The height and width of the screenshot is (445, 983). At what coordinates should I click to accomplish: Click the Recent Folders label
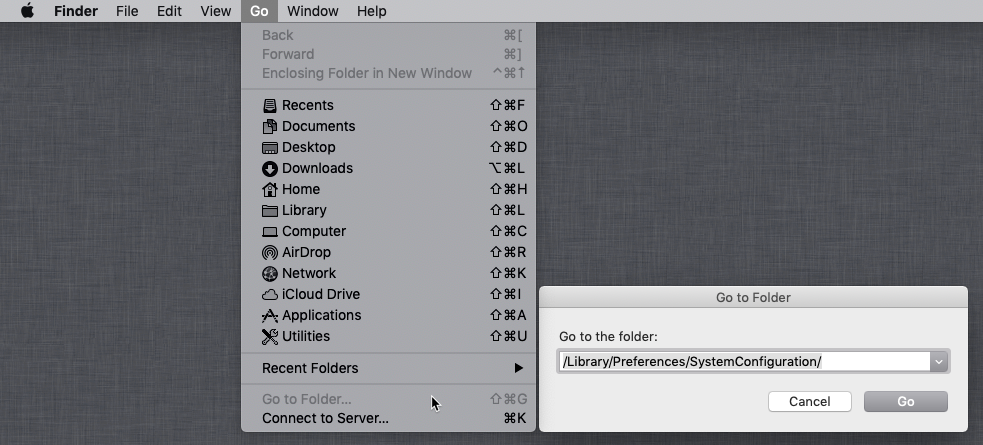[x=310, y=368]
